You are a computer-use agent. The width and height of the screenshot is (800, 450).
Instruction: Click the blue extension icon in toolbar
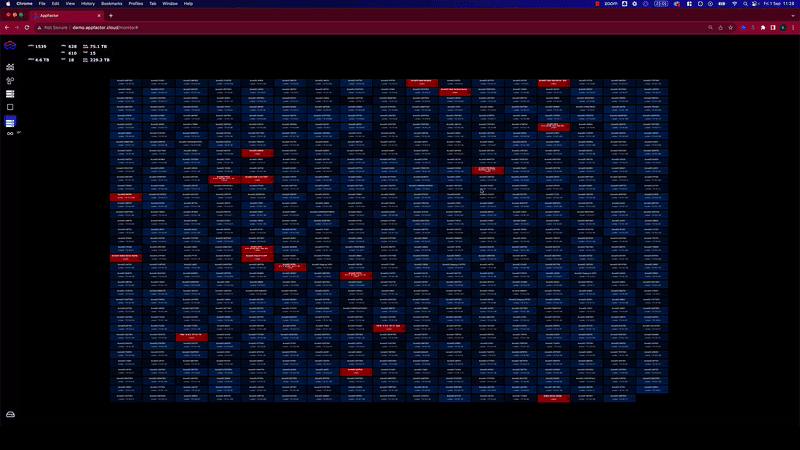[x=743, y=28]
